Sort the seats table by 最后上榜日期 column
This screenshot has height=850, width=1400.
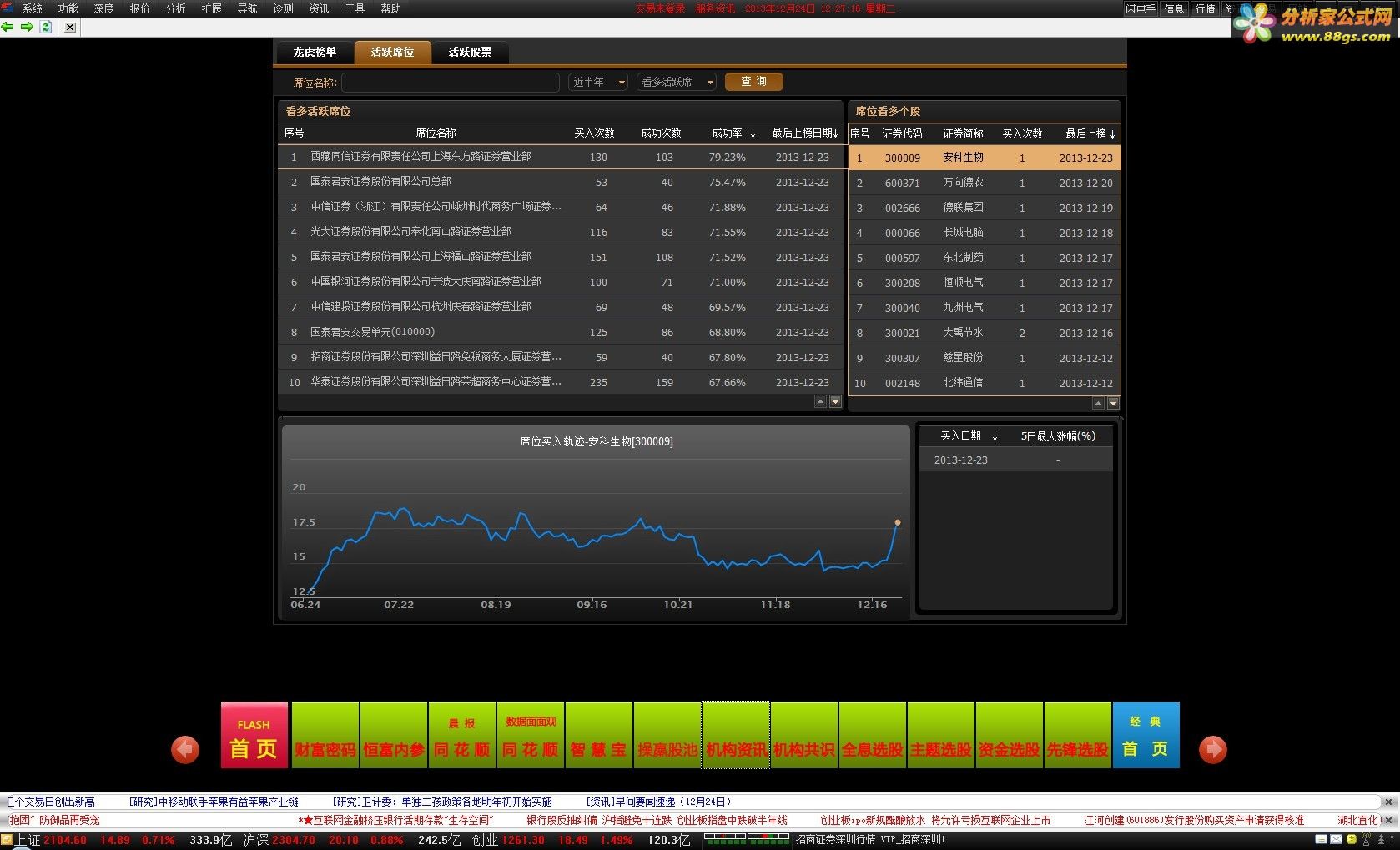point(804,133)
